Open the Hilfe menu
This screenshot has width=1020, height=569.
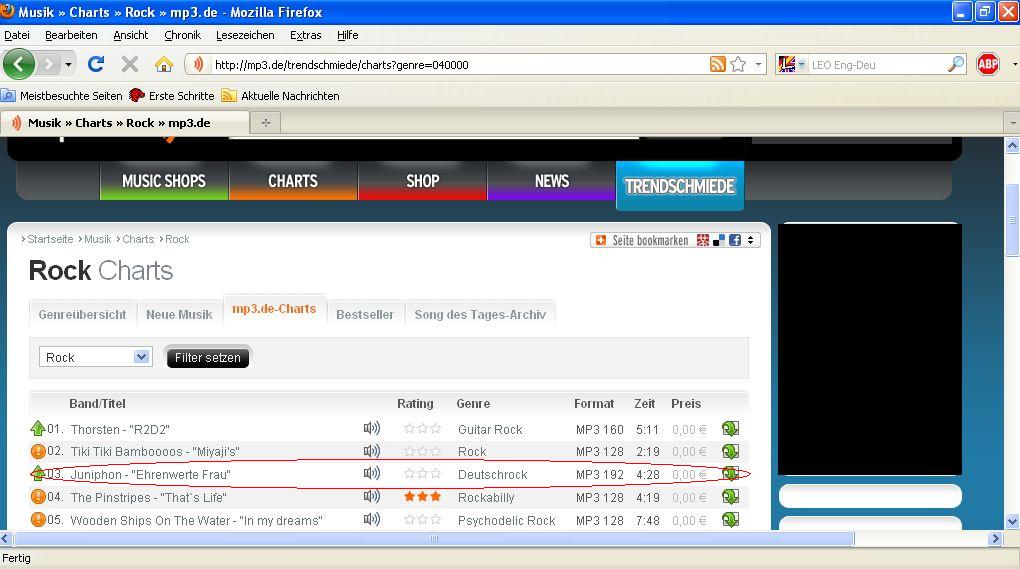coord(347,35)
